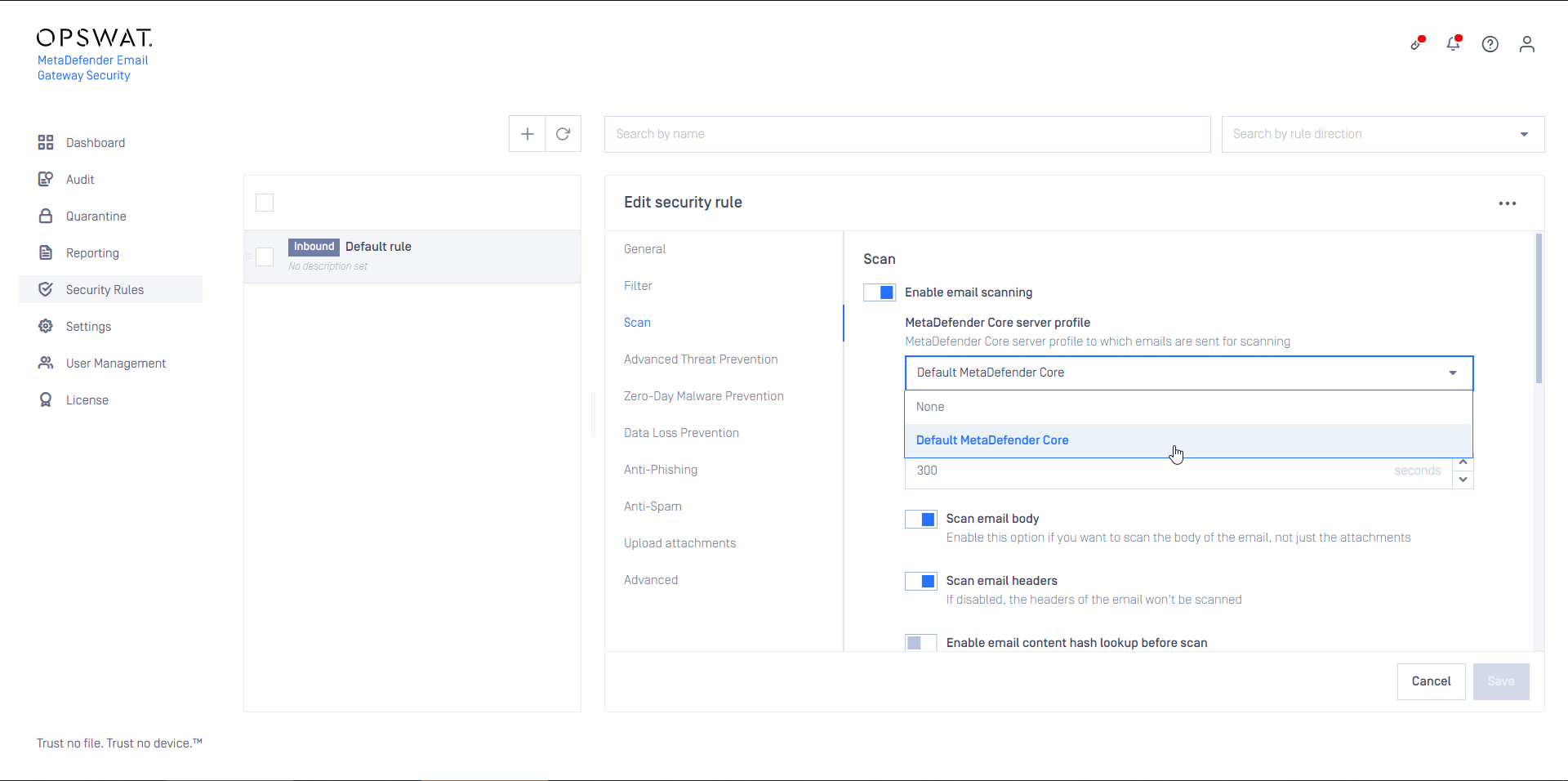Click the add new rule plus icon

[x=528, y=134]
